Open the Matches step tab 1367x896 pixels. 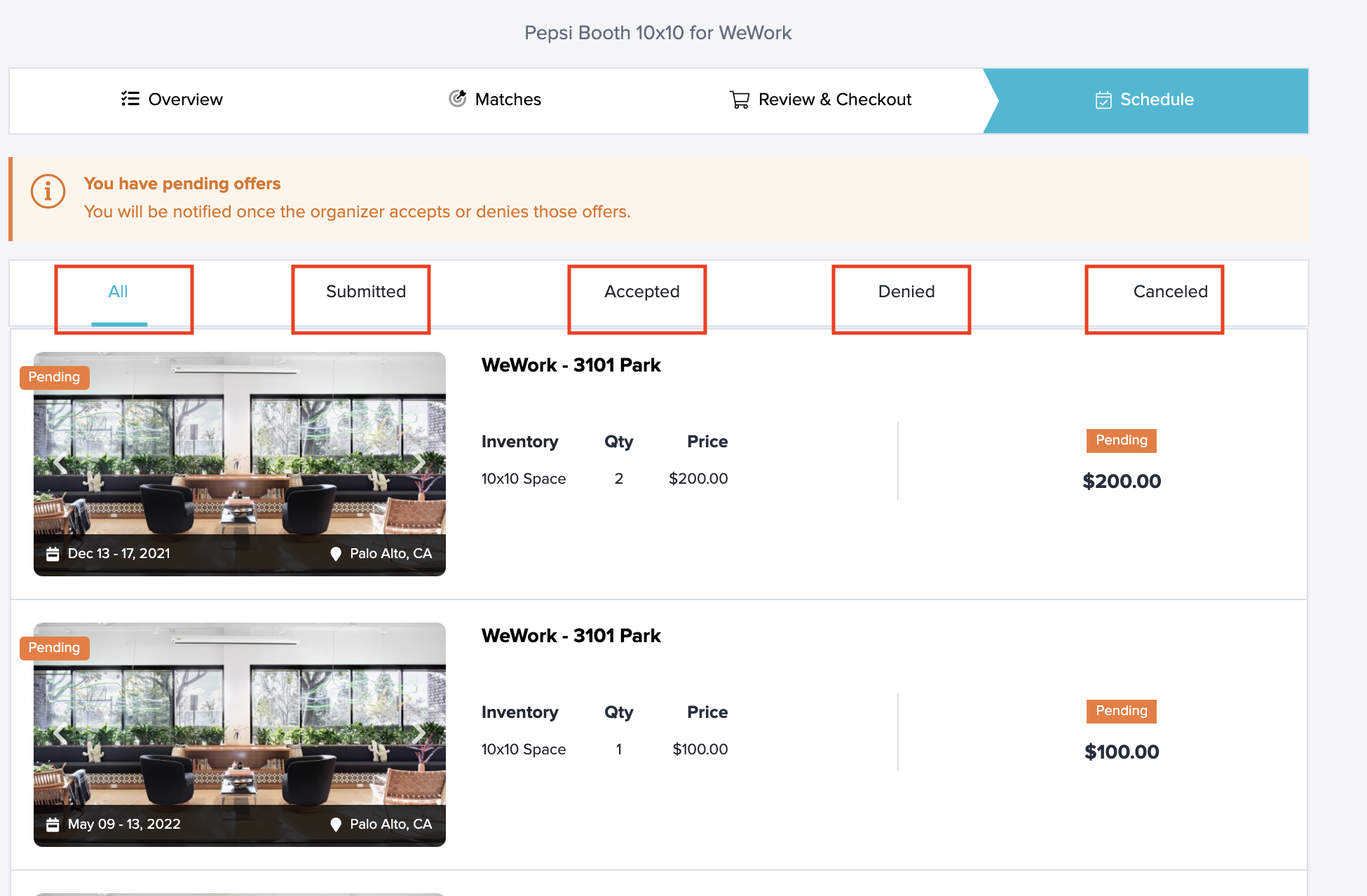[x=495, y=100]
